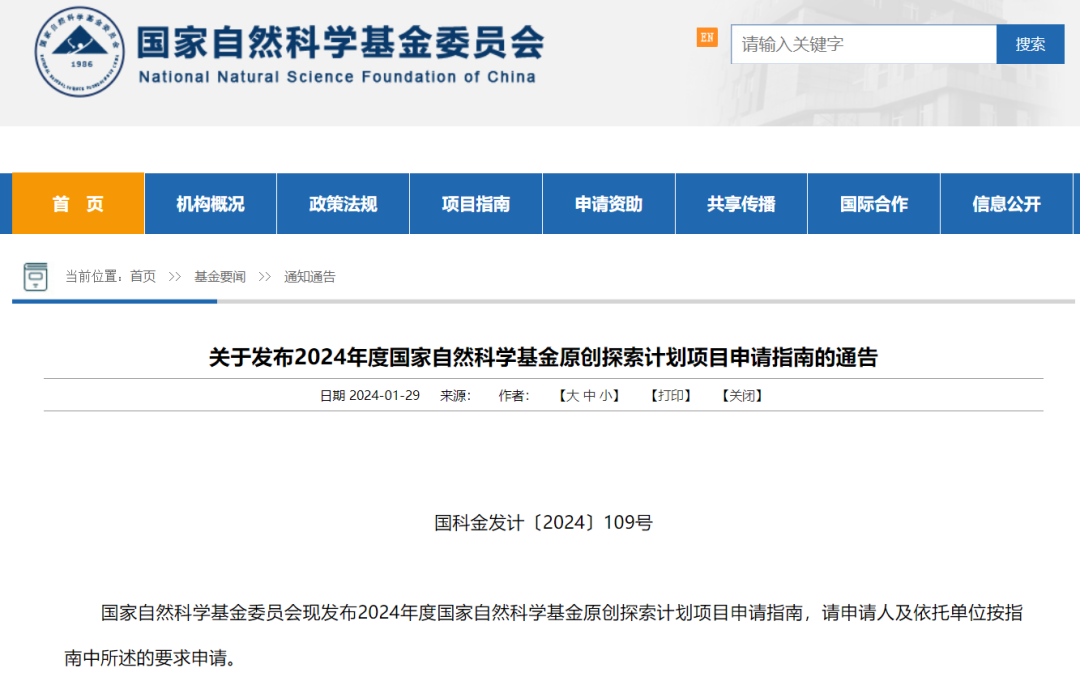This screenshot has width=1080, height=685.
Task: Click the 关闭 close page link
Action: click(742, 396)
